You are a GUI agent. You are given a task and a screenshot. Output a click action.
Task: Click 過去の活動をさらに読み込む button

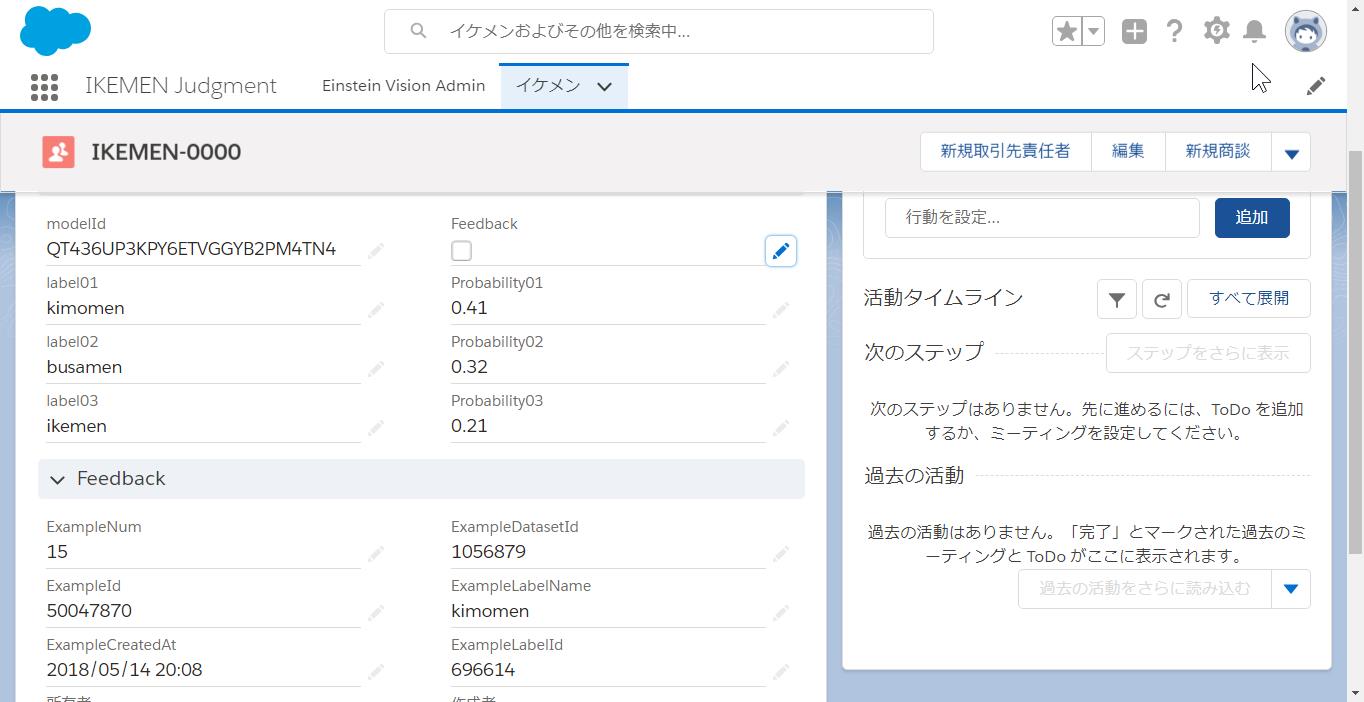(1145, 589)
